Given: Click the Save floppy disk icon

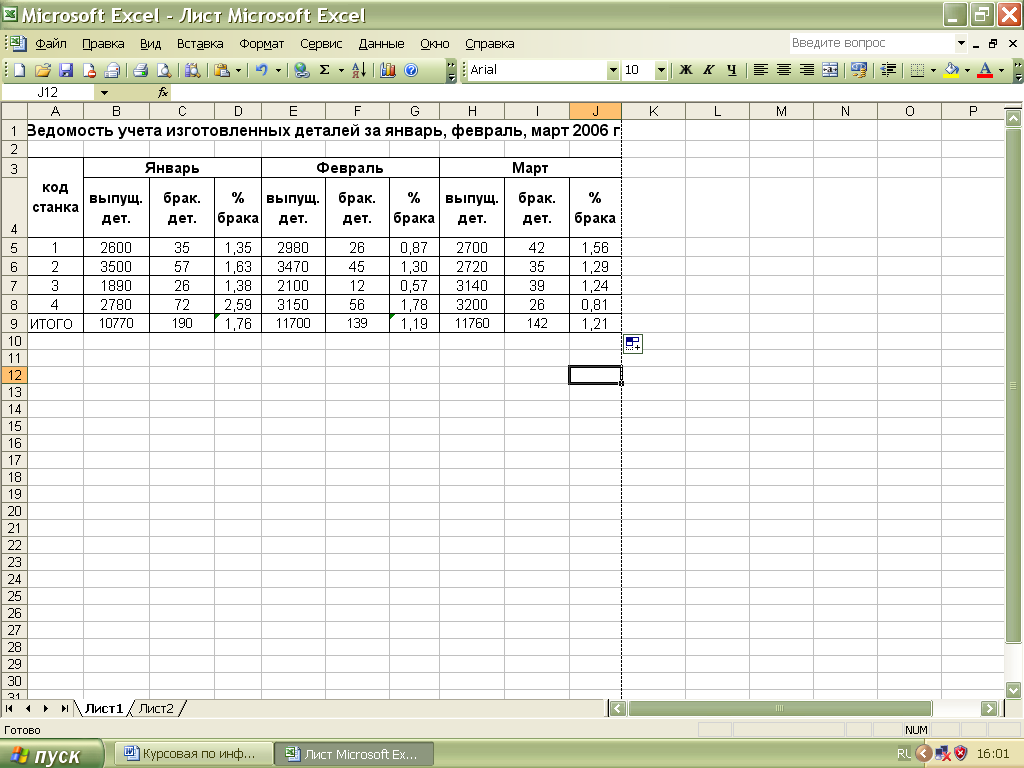Looking at the screenshot, I should [x=66, y=70].
